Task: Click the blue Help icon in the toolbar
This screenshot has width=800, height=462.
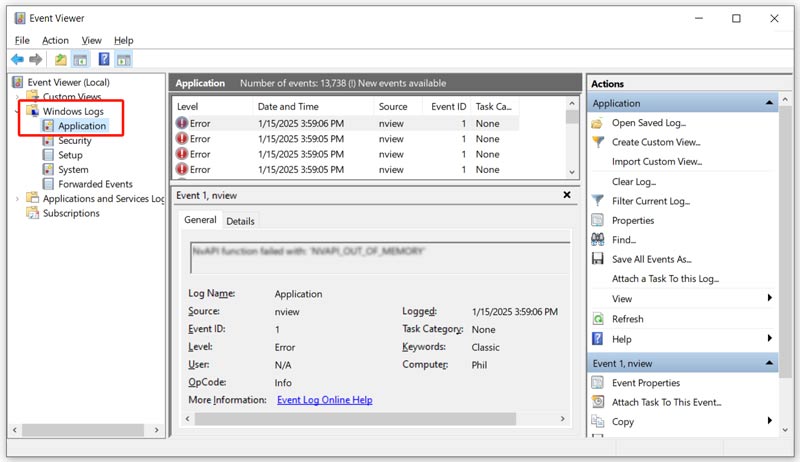Action: 104,60
